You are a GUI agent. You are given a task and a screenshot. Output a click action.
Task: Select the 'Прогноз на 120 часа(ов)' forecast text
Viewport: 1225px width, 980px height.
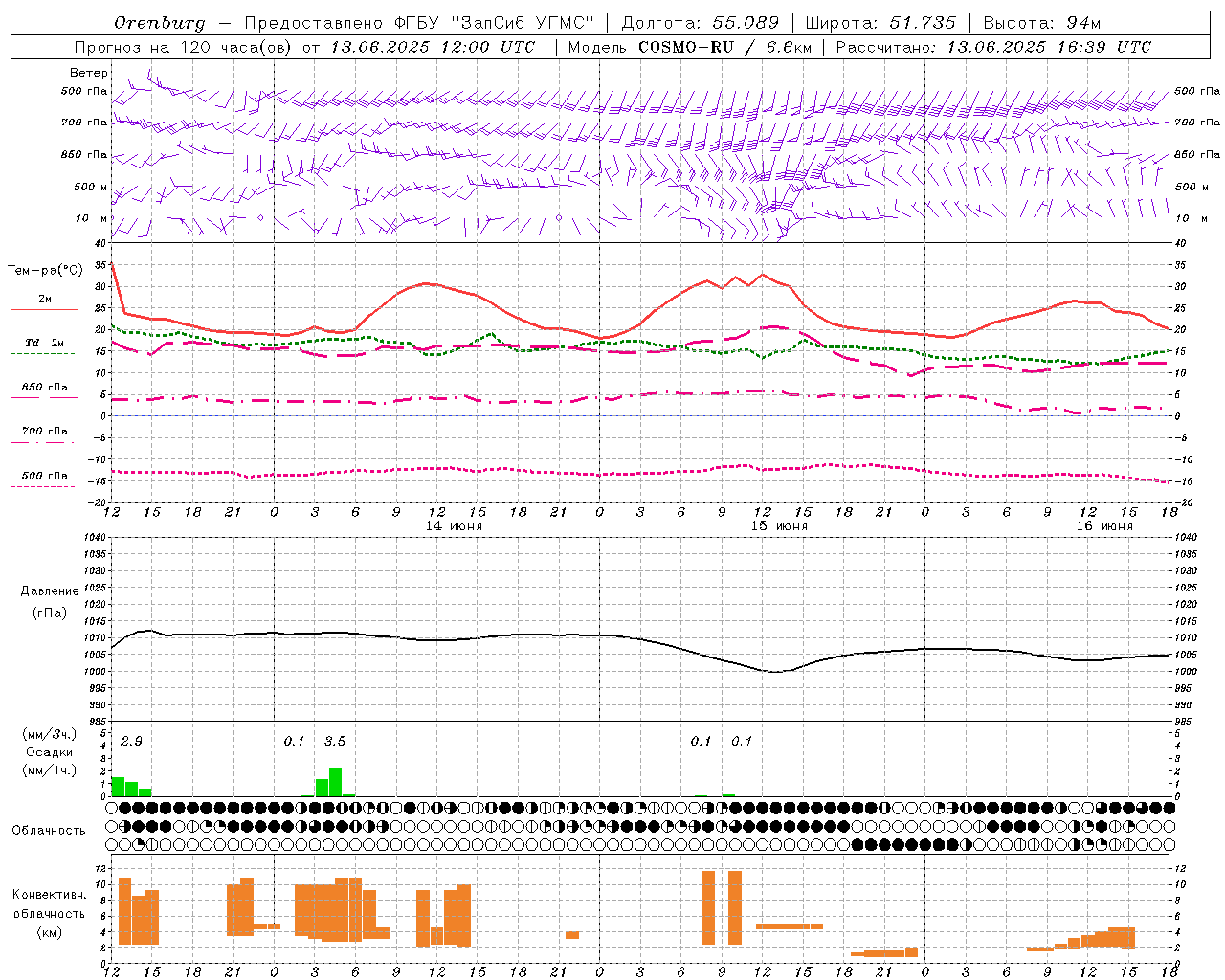click(x=184, y=47)
